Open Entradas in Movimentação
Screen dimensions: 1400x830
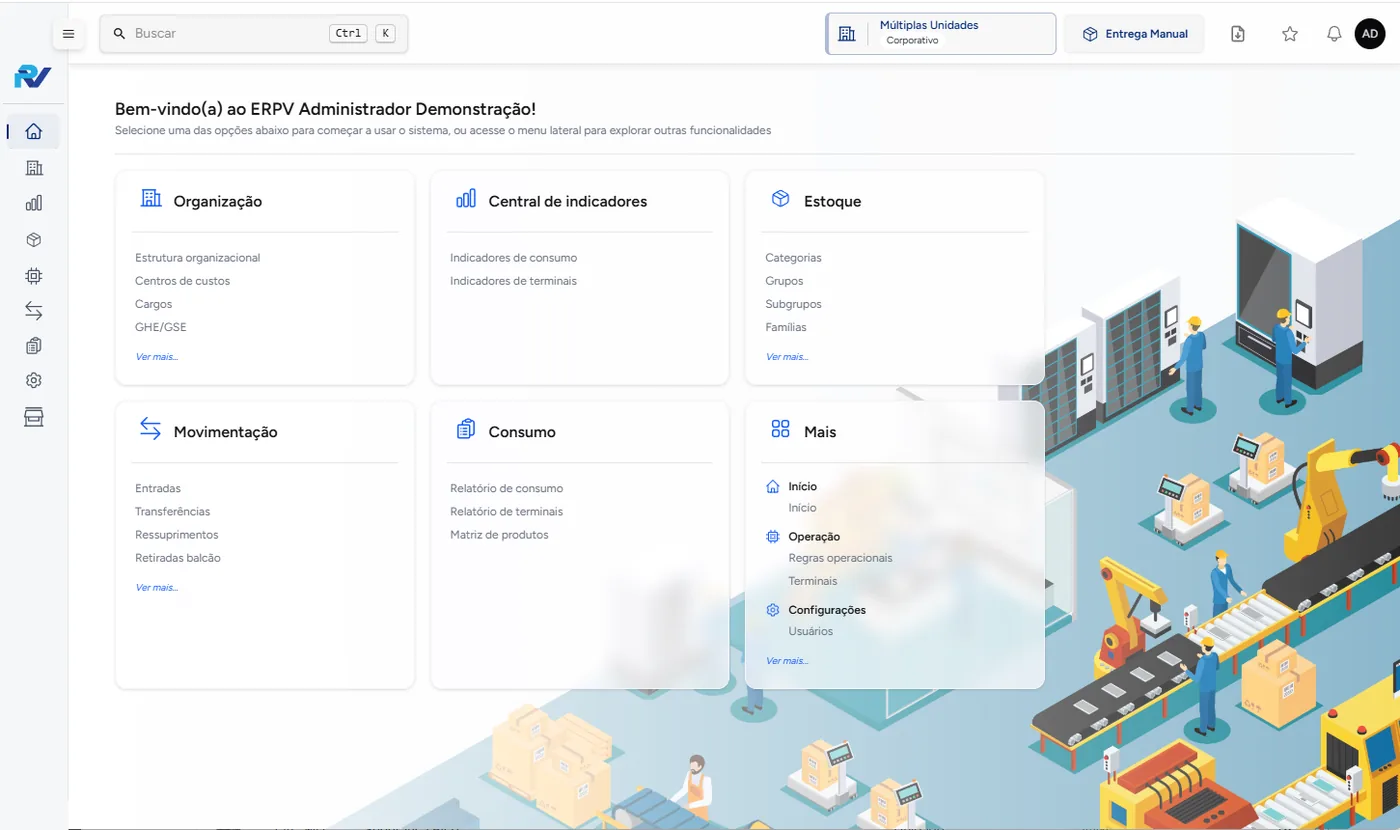click(158, 489)
